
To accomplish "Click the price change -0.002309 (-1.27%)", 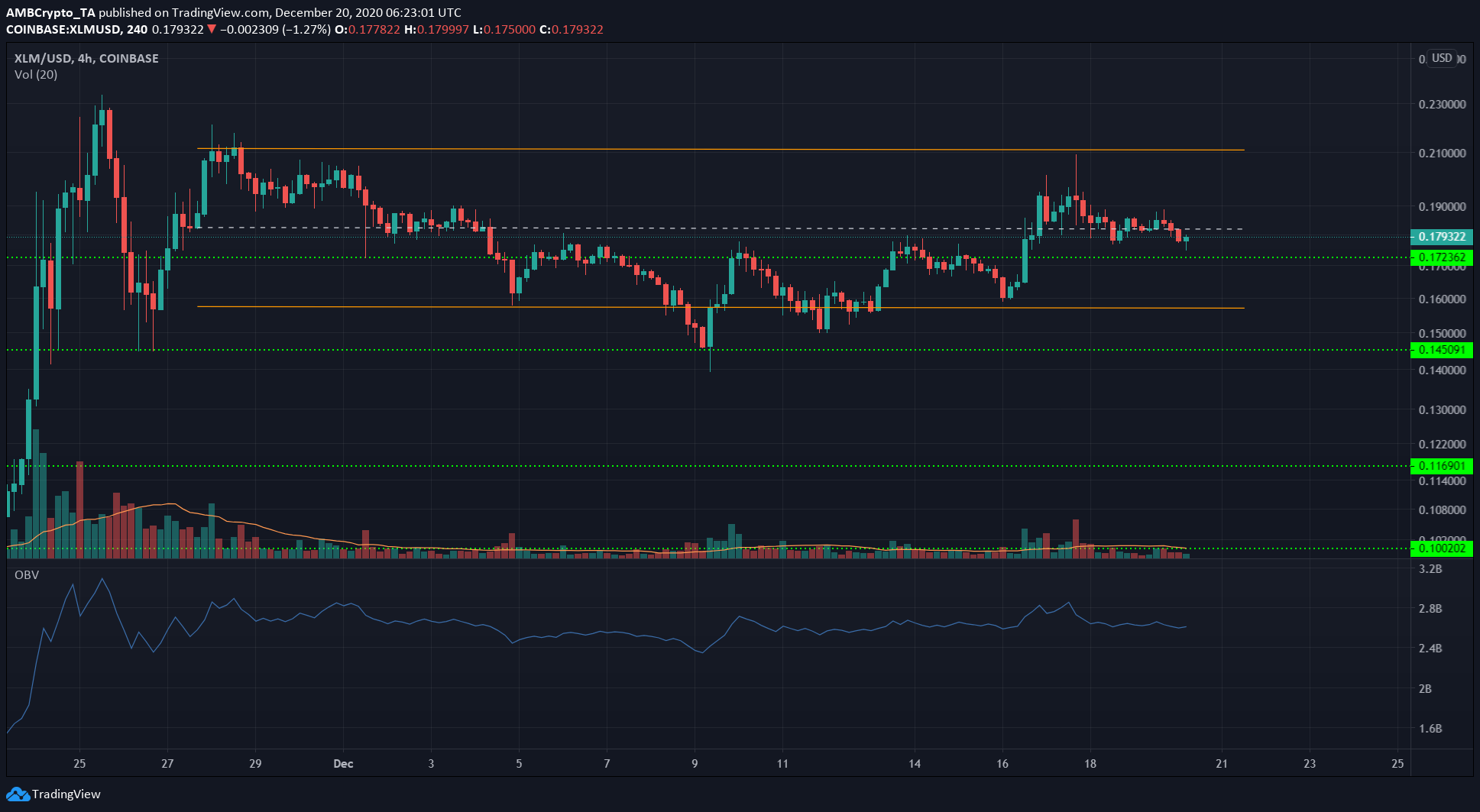I will [276, 30].
